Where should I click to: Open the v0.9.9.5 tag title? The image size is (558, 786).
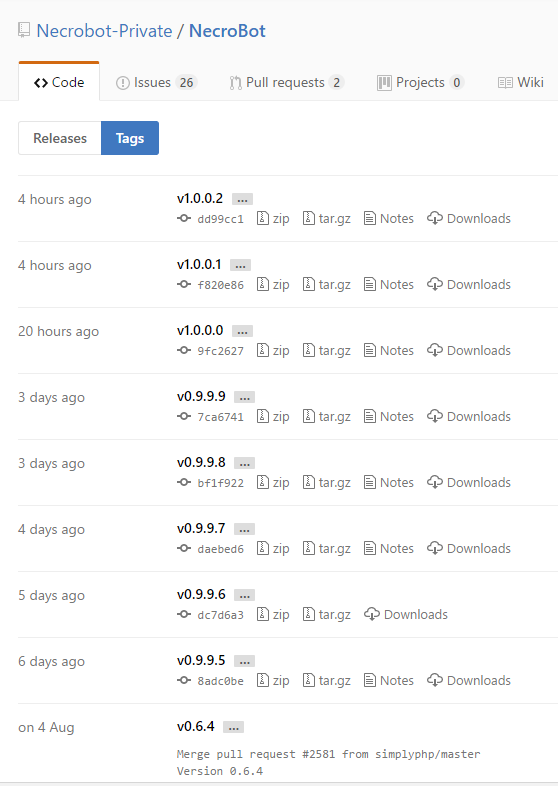click(201, 660)
